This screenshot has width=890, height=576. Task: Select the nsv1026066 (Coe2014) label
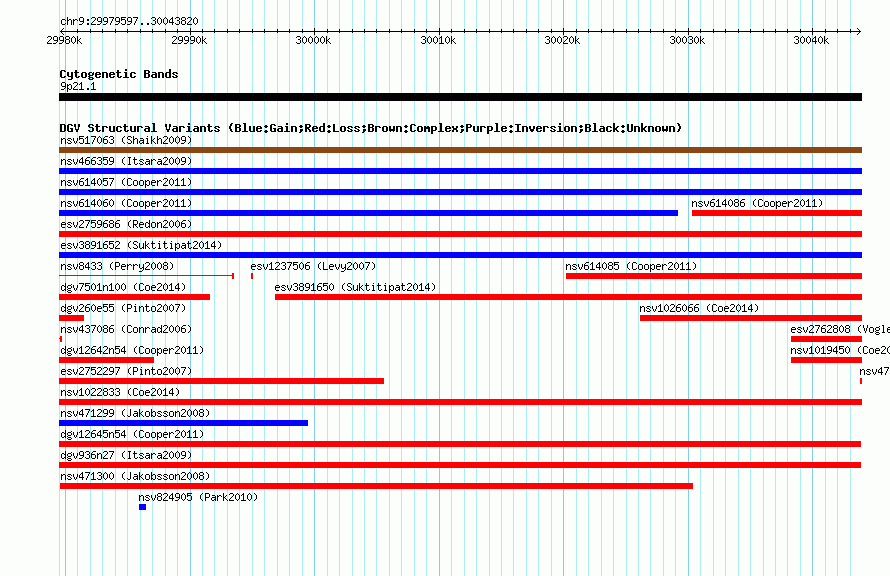[x=699, y=308]
